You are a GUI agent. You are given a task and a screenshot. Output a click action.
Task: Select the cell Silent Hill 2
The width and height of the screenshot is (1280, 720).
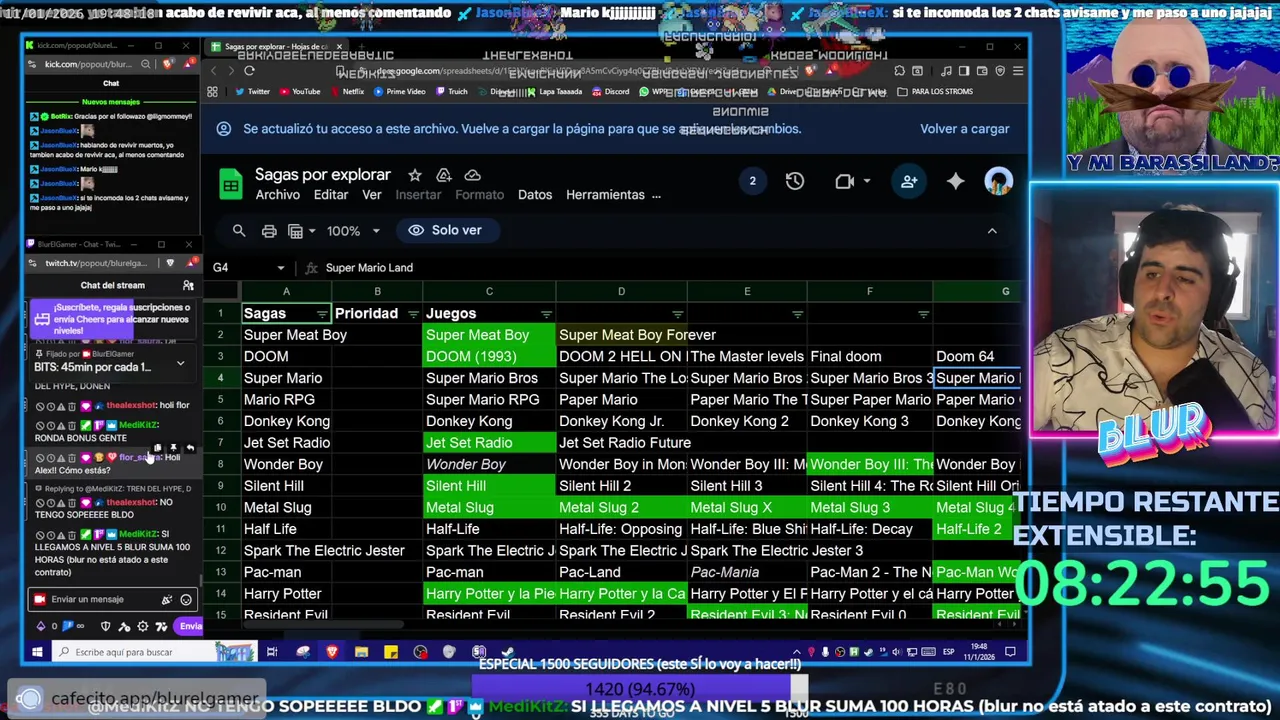pyautogui.click(x=621, y=486)
